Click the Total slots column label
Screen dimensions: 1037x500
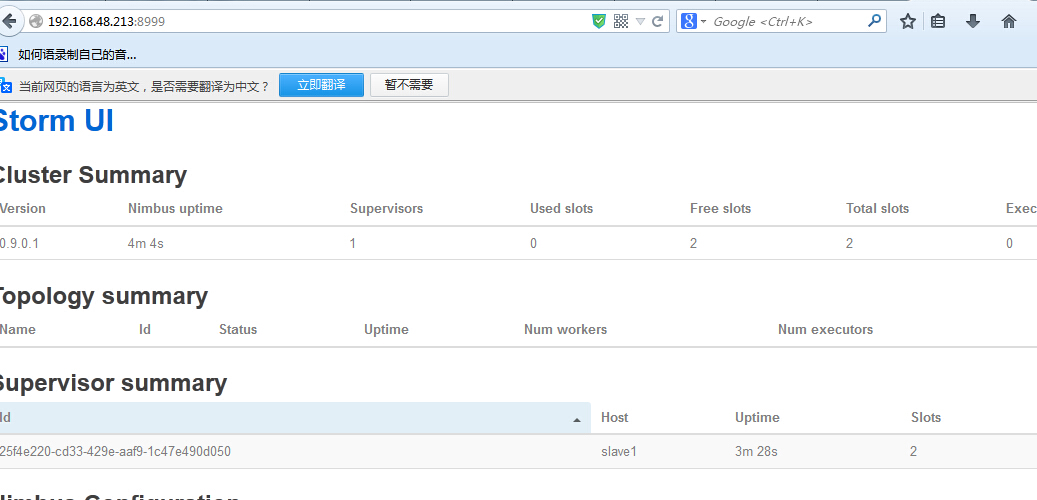click(x=878, y=208)
